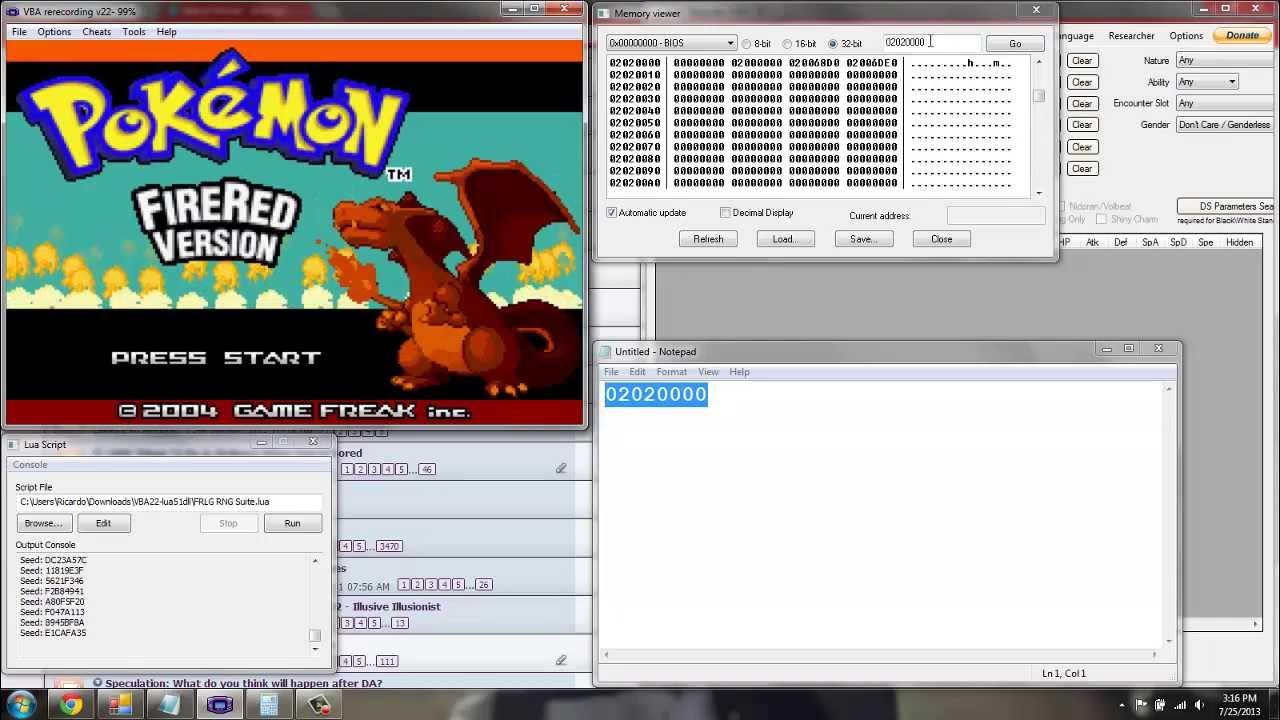Toggle the Shiny Charm checkbox

(x=1101, y=219)
